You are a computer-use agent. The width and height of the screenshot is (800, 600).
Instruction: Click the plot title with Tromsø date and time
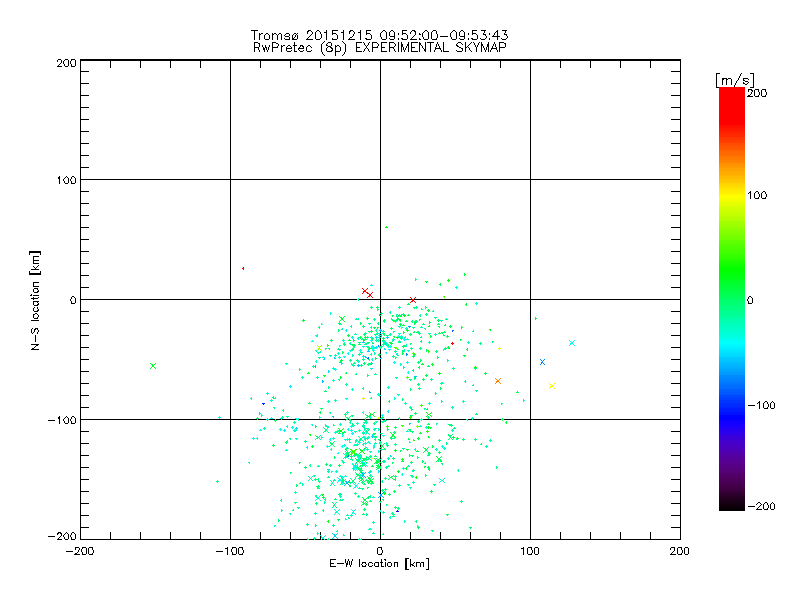pos(379,35)
